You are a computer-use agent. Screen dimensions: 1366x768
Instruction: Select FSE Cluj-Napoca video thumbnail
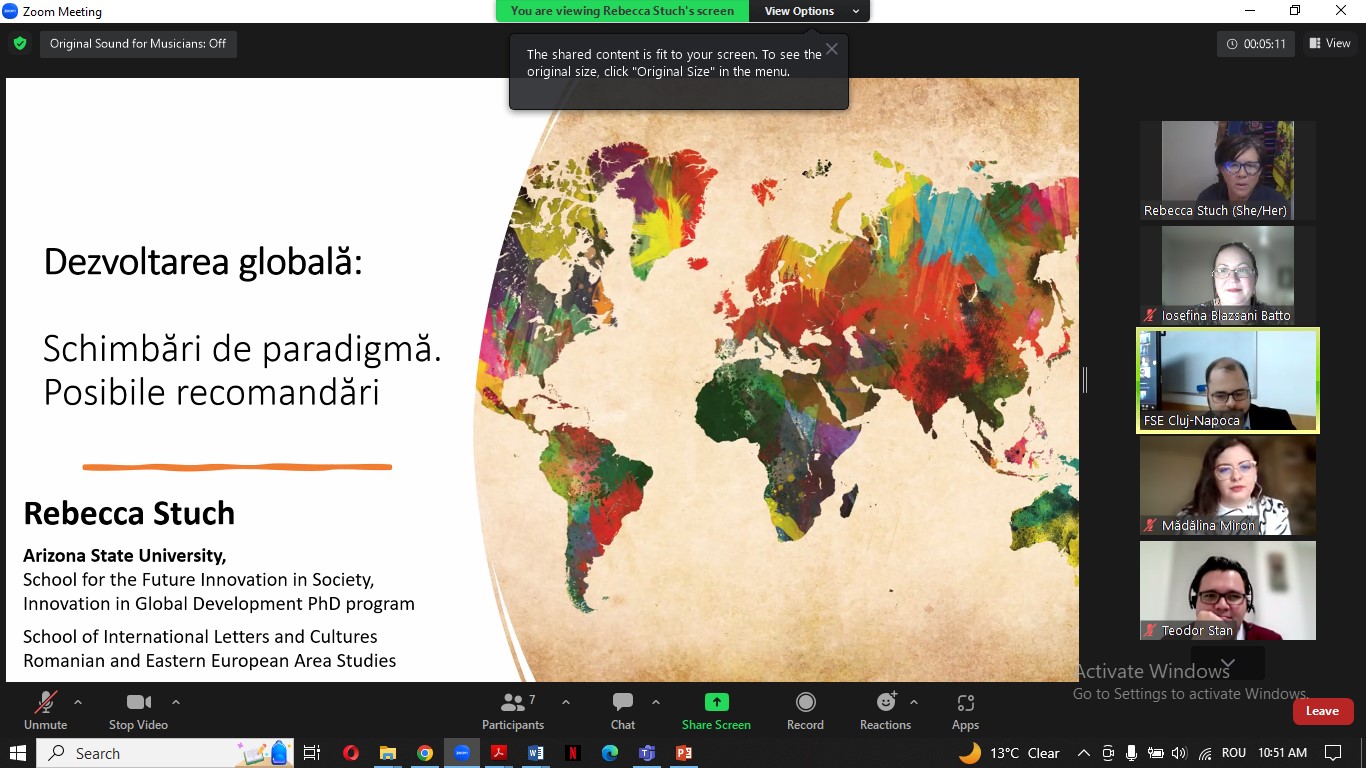click(1228, 380)
